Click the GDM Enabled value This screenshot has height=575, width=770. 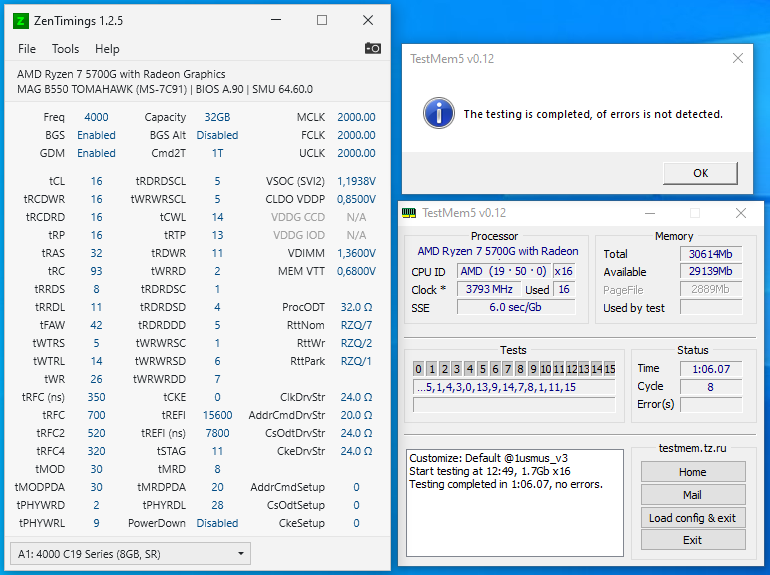click(96, 153)
